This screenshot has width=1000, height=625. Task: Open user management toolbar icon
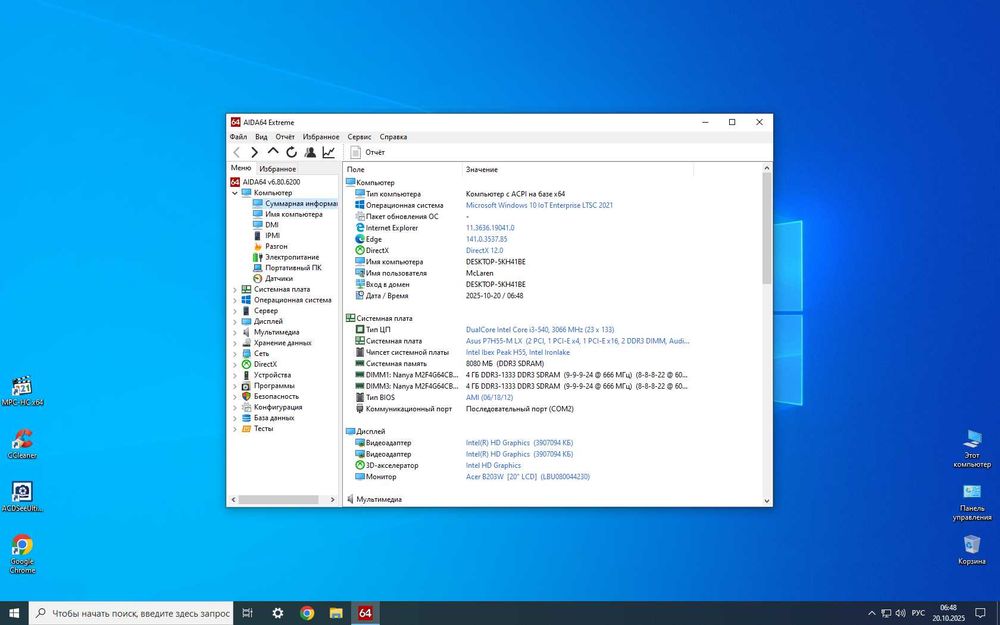[310, 152]
